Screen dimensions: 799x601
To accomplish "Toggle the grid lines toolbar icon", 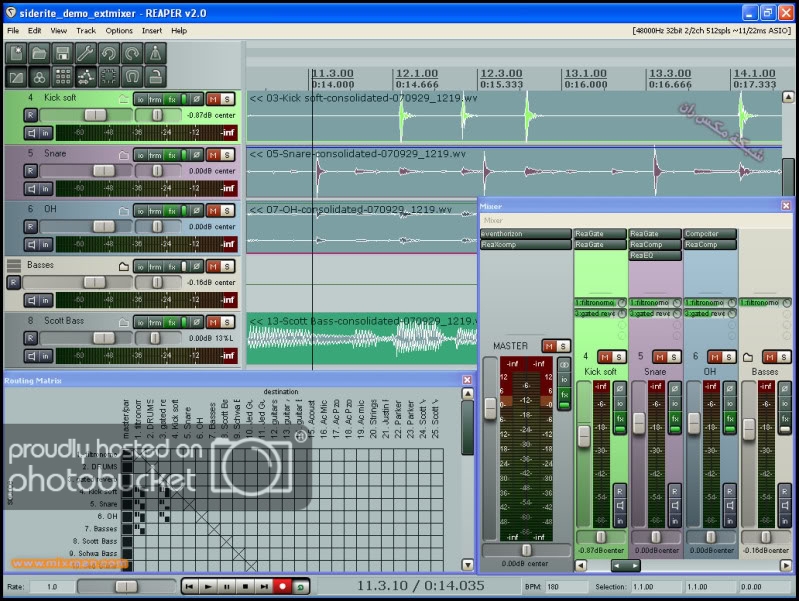I will (x=63, y=77).
